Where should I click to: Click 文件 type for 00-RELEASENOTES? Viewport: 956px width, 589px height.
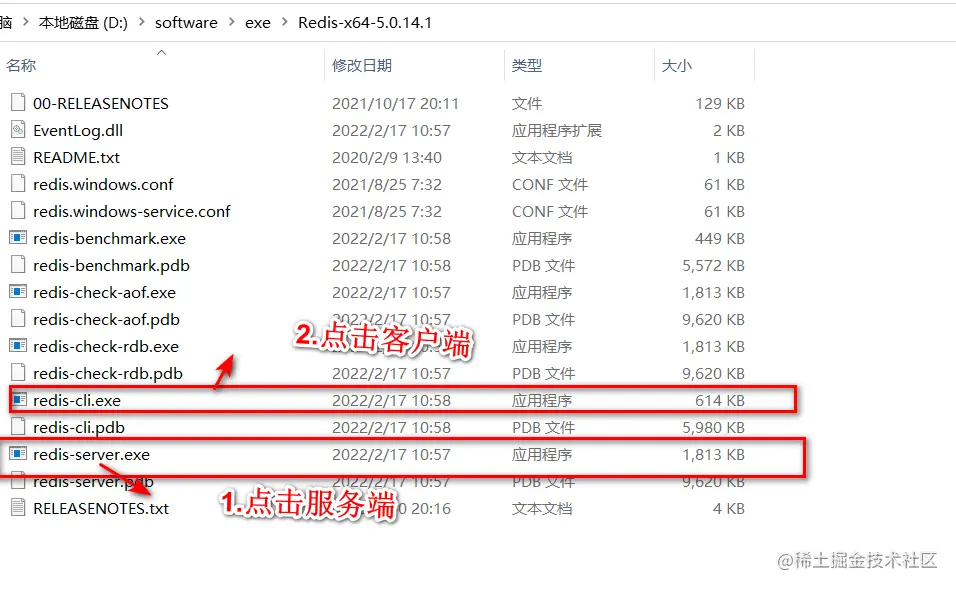tap(527, 104)
